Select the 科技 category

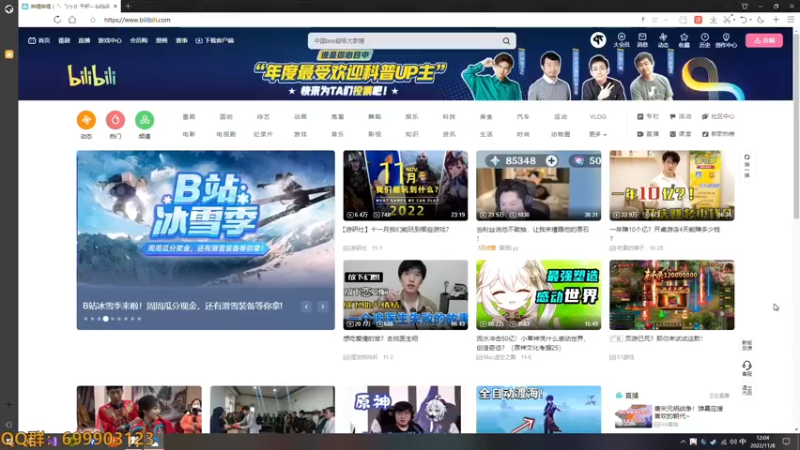point(449,117)
